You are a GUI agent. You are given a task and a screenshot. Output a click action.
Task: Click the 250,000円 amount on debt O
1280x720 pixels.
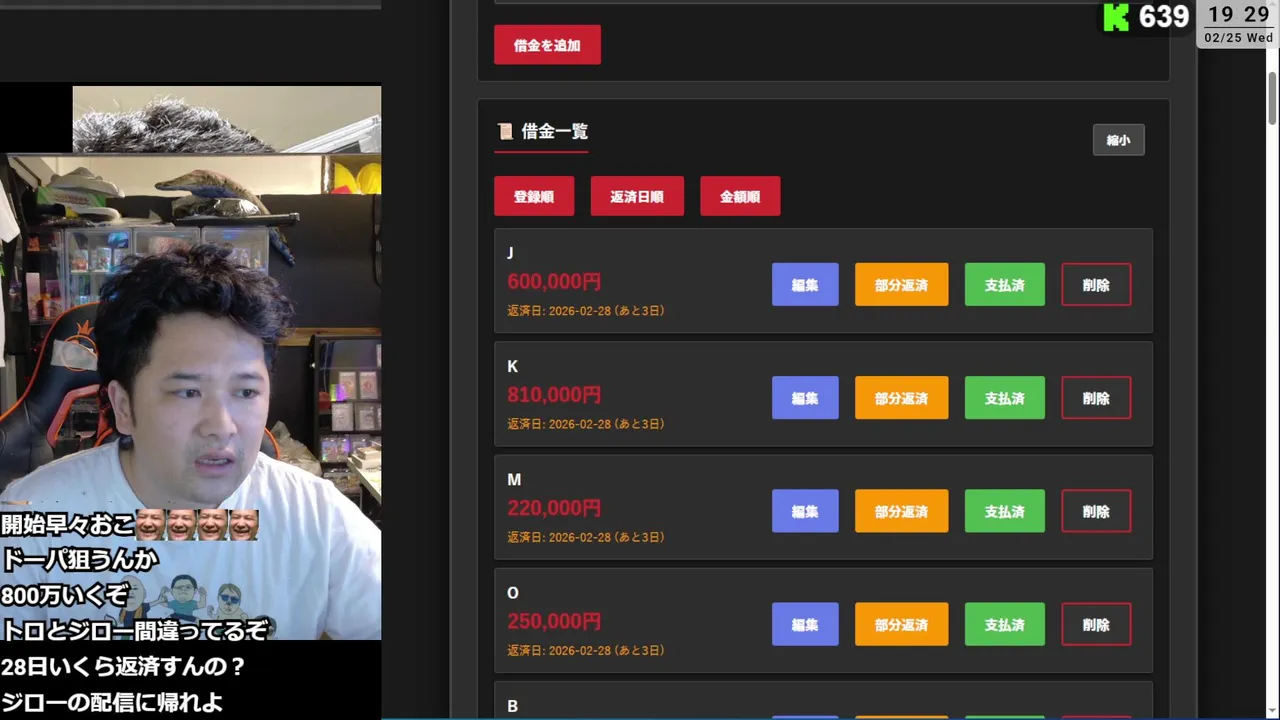click(554, 621)
